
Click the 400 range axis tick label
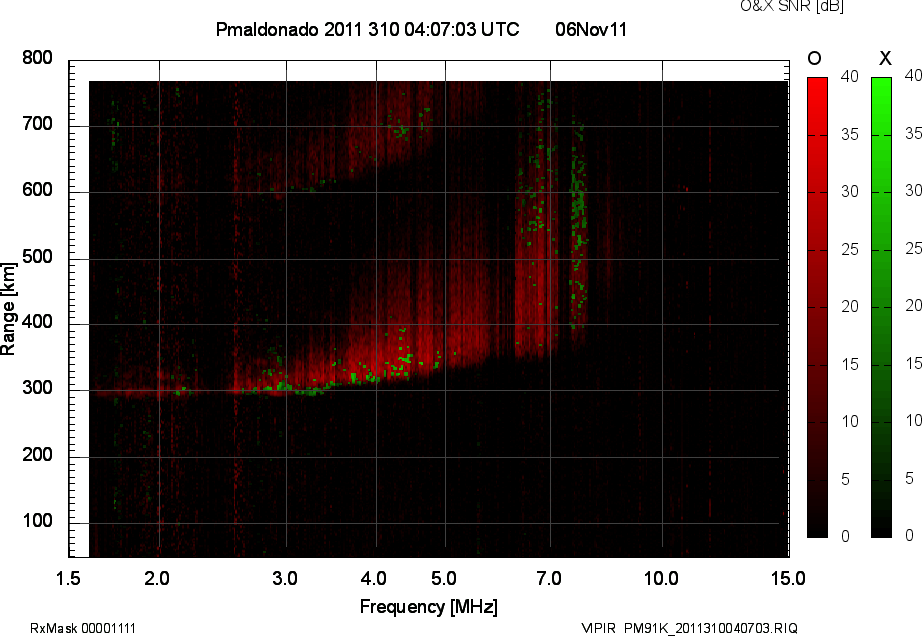pos(37,322)
